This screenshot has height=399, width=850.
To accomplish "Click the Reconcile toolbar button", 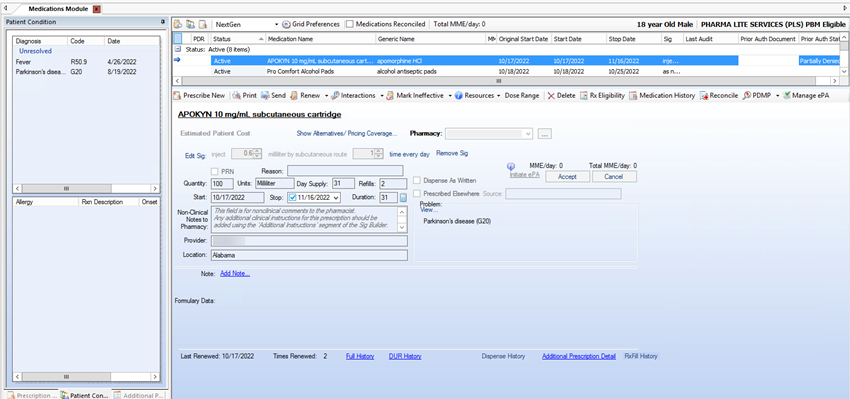I will (x=719, y=95).
